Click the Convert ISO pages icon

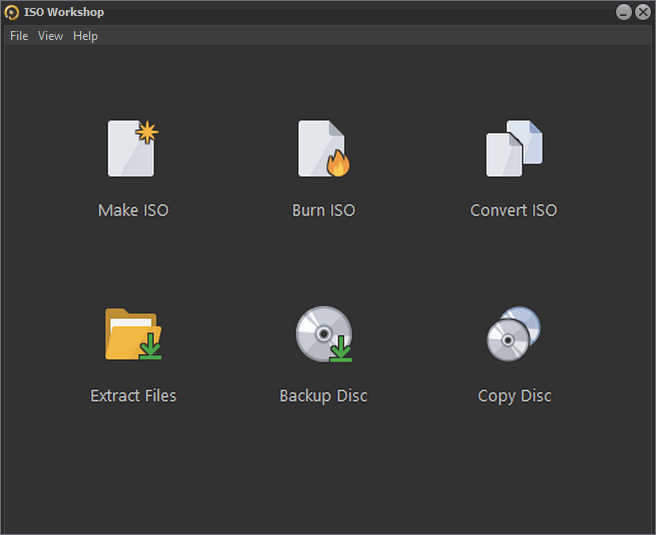coord(514,148)
